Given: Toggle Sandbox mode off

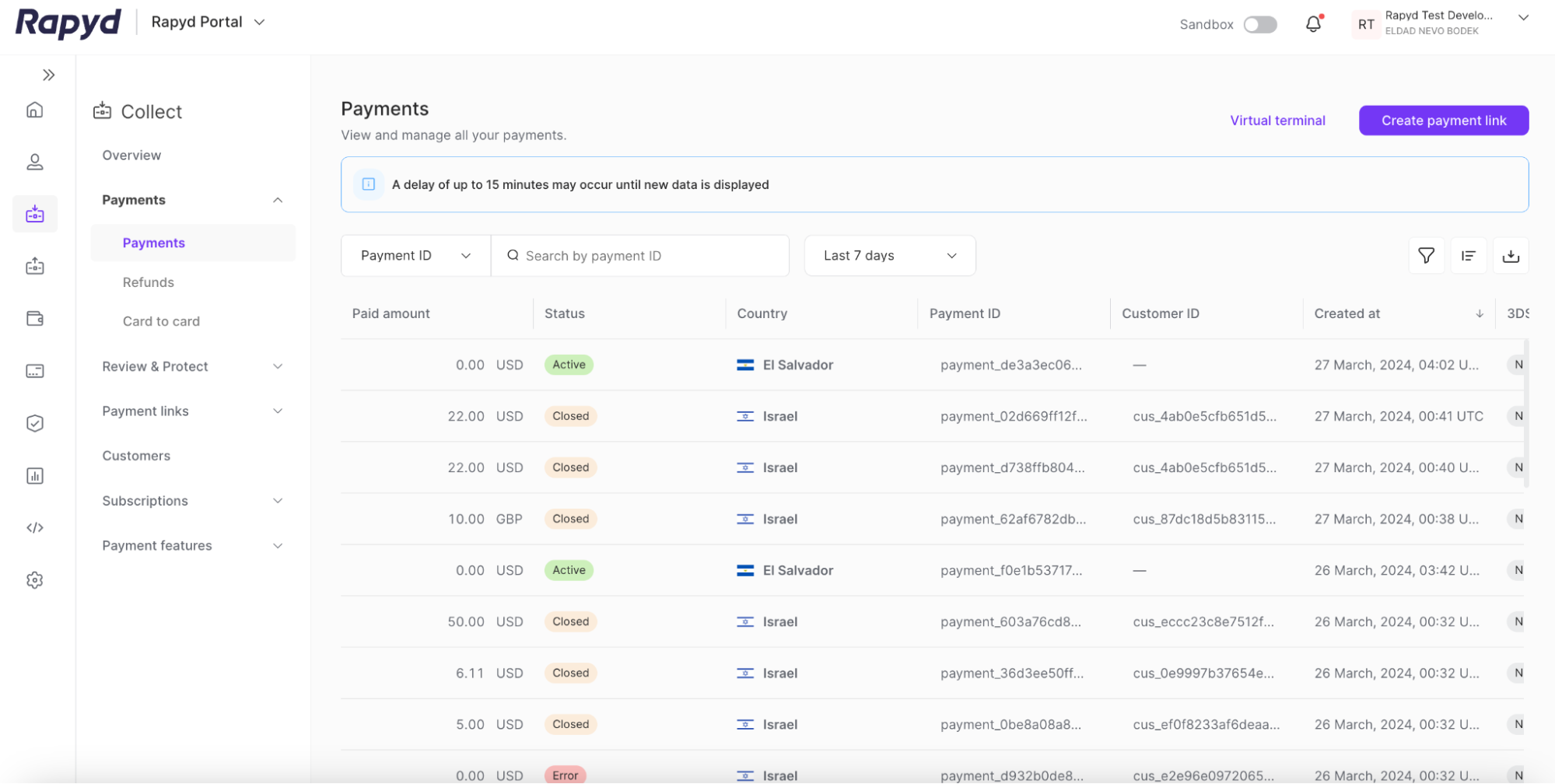Looking at the screenshot, I should (x=1261, y=24).
